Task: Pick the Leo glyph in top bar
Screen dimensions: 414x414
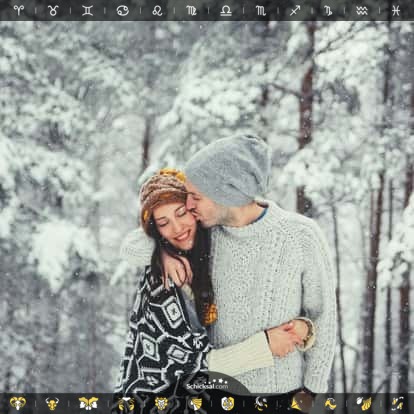Action: coord(157,11)
